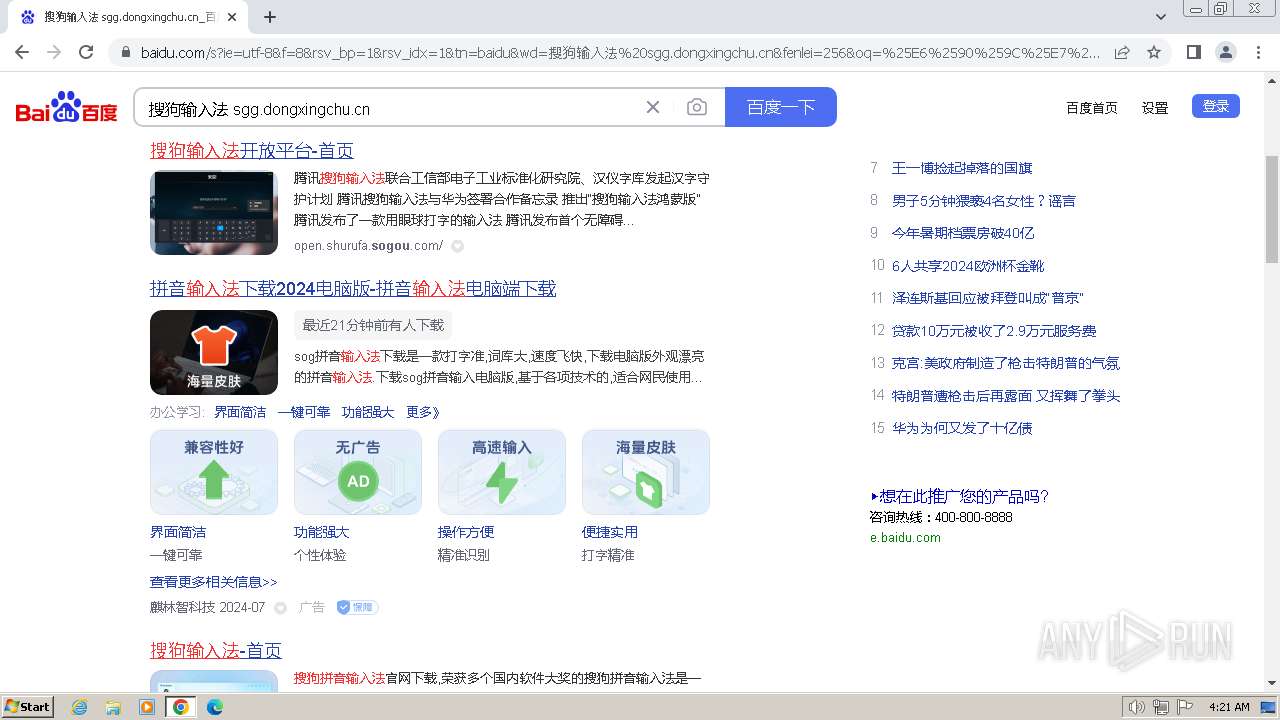The width and height of the screenshot is (1280, 720).
Task: Open the Chrome profile avatar menu
Action: pyautogui.click(x=1225, y=52)
